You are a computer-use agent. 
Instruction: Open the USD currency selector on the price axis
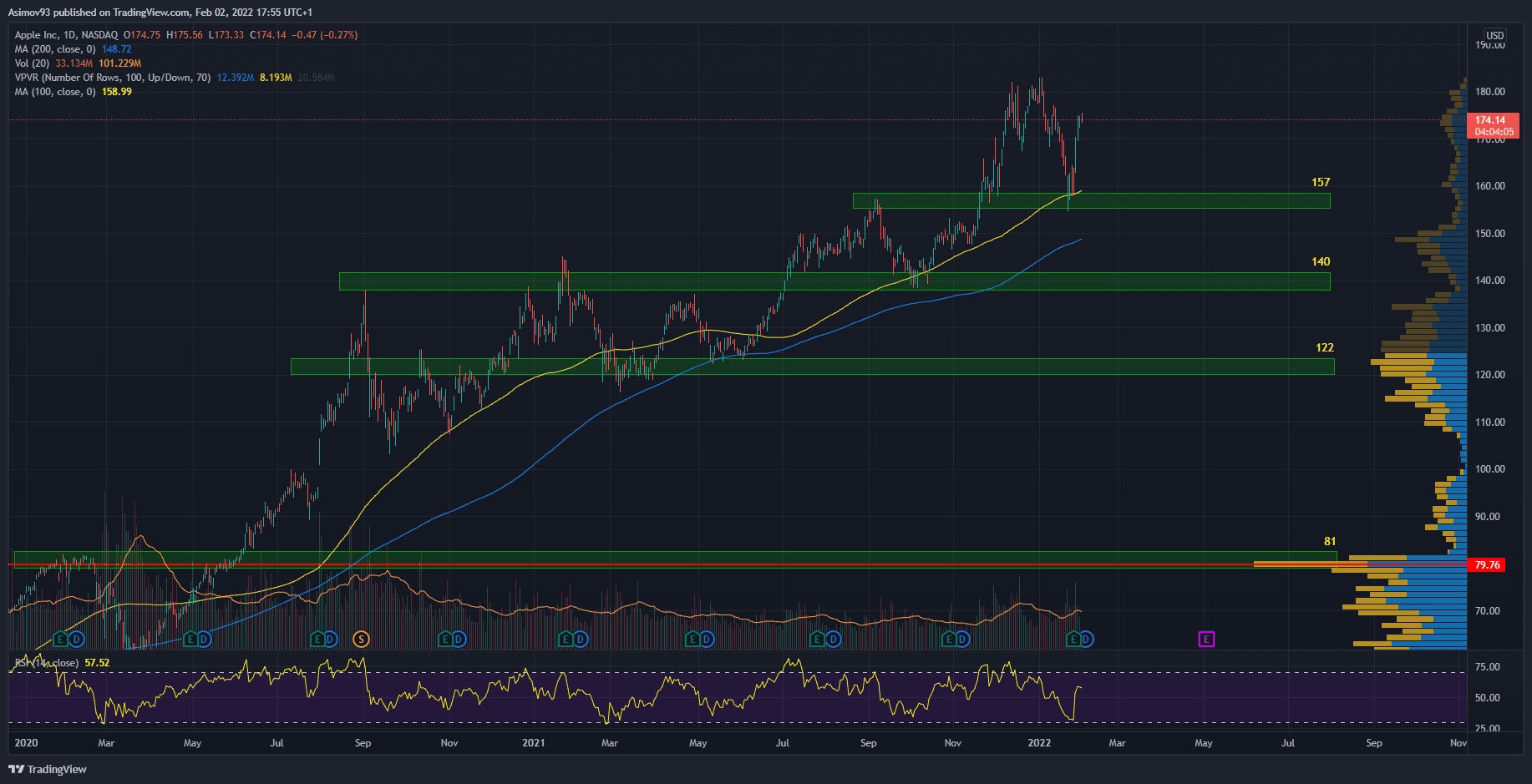pos(1494,36)
